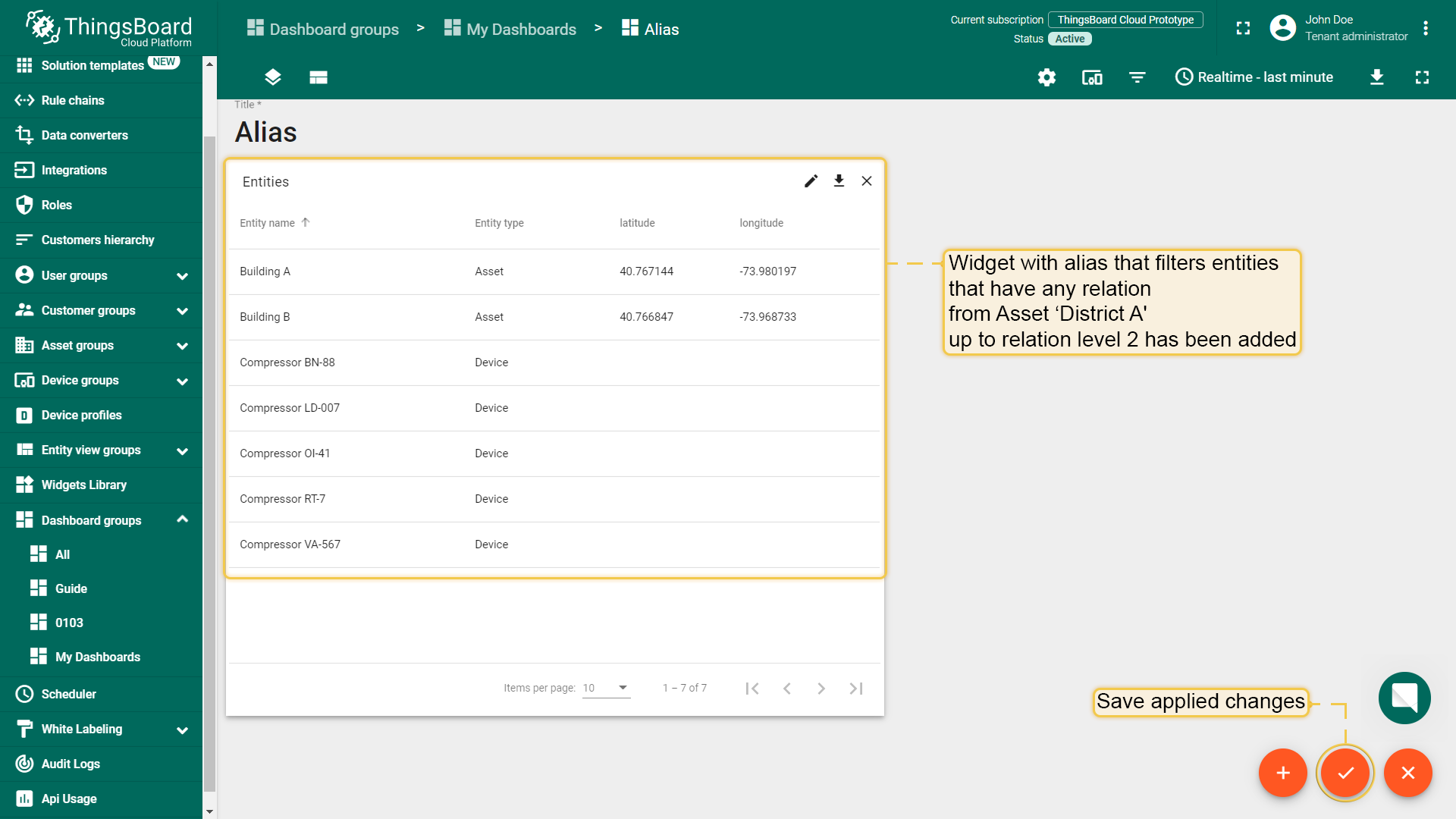Go to the previous table page
The image size is (1456, 819).
(x=787, y=689)
